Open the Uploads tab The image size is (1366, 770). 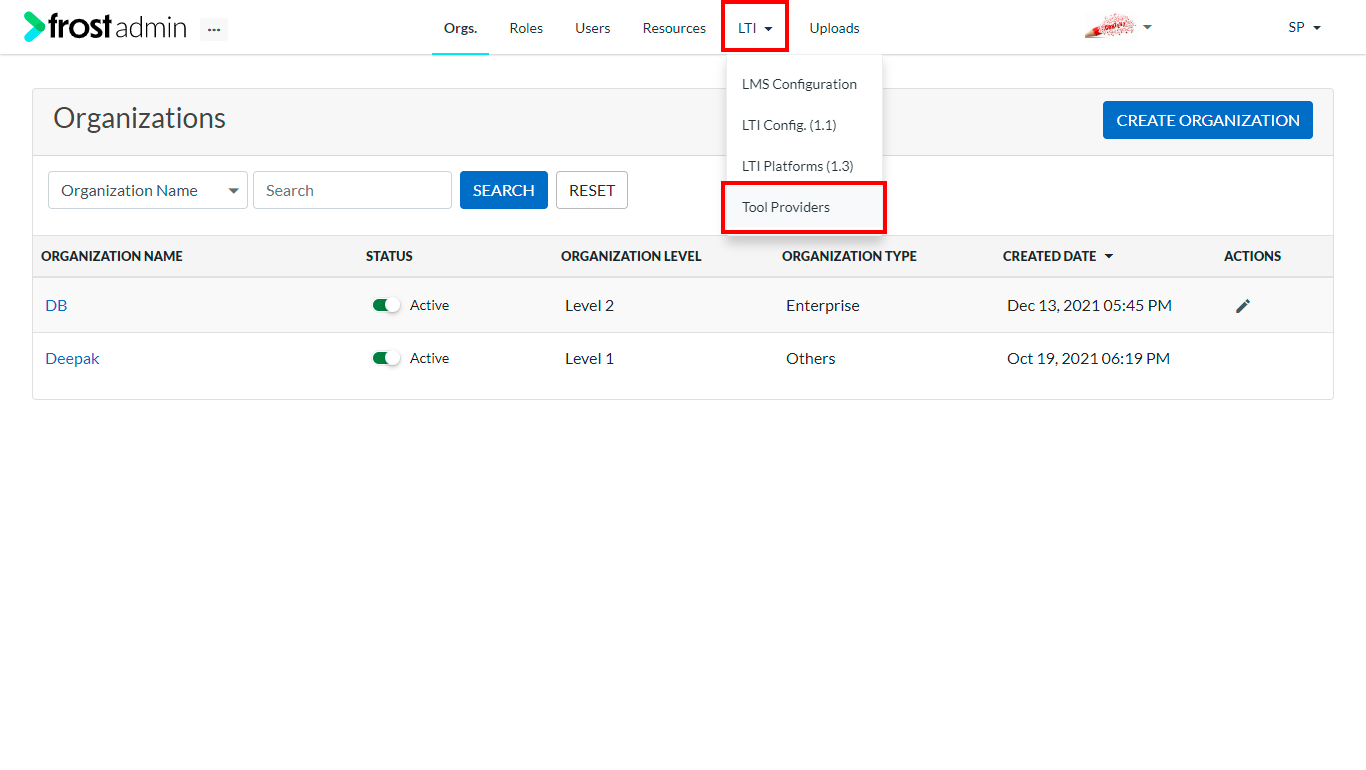[834, 28]
